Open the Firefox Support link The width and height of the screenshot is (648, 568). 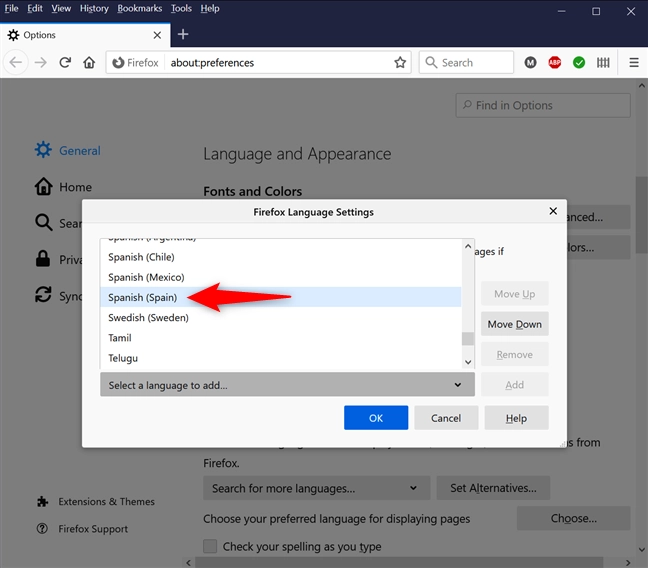(93, 529)
